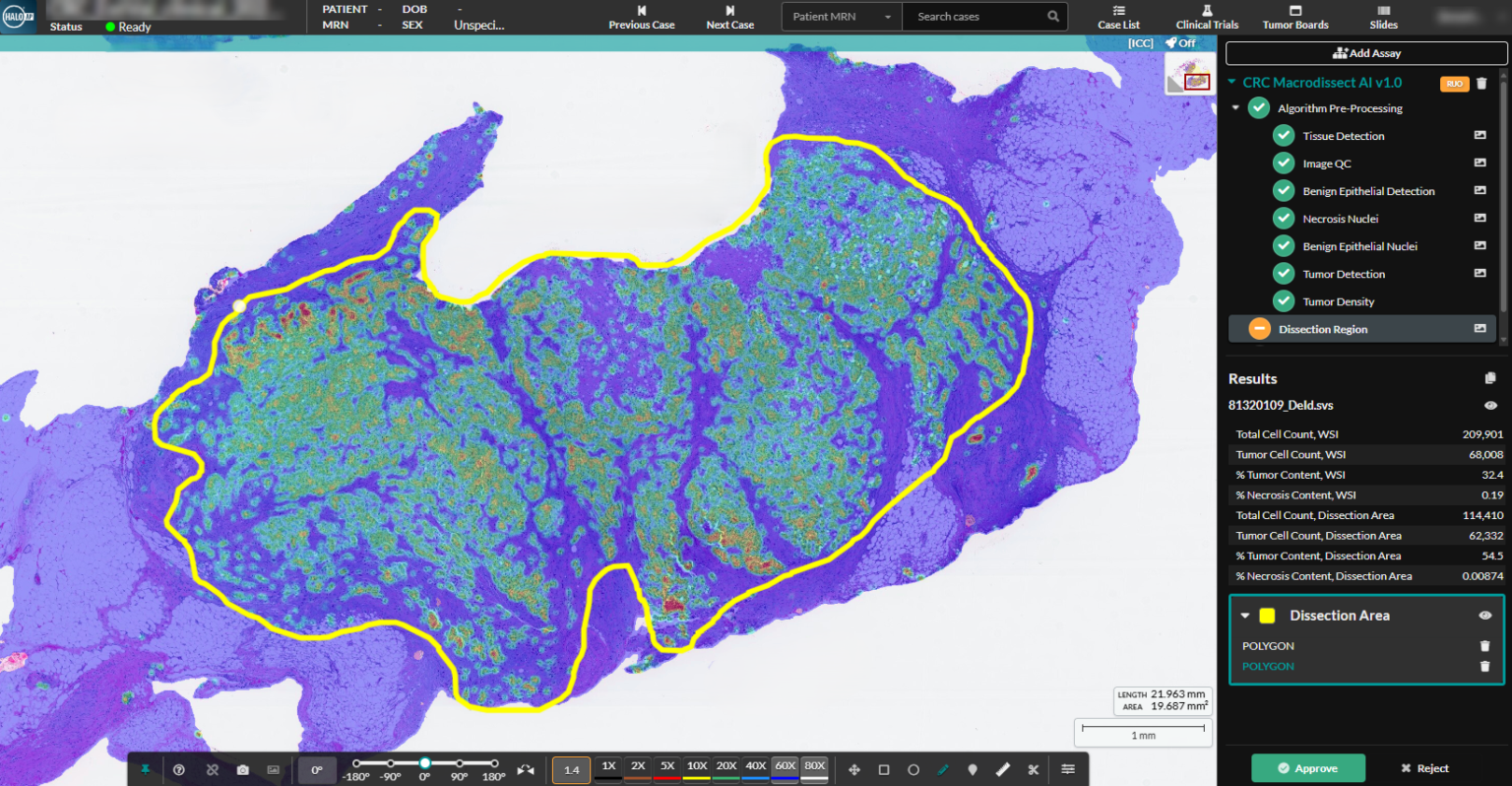Select the Pan tool in the toolbar

click(x=854, y=769)
